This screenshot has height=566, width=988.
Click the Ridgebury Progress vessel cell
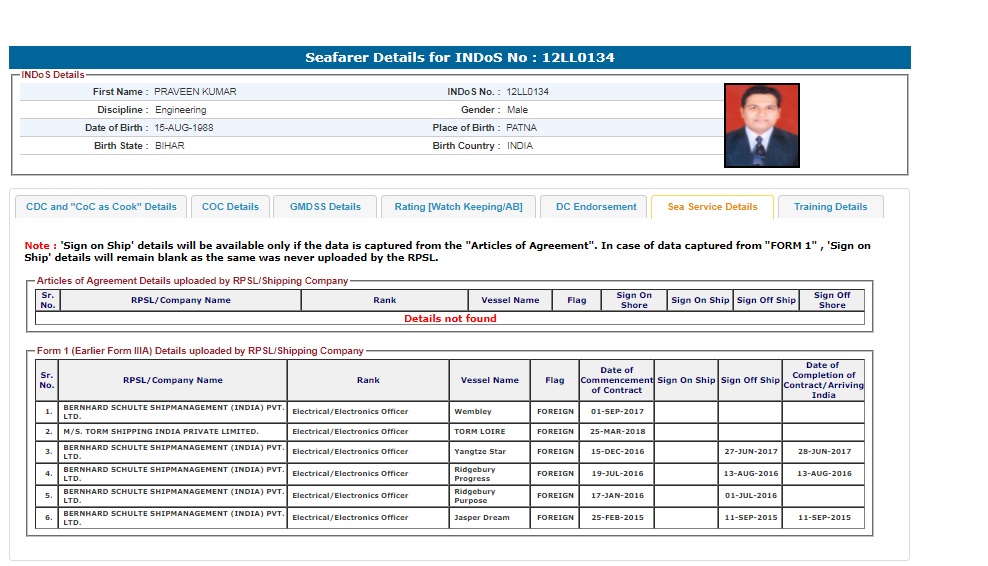489,474
